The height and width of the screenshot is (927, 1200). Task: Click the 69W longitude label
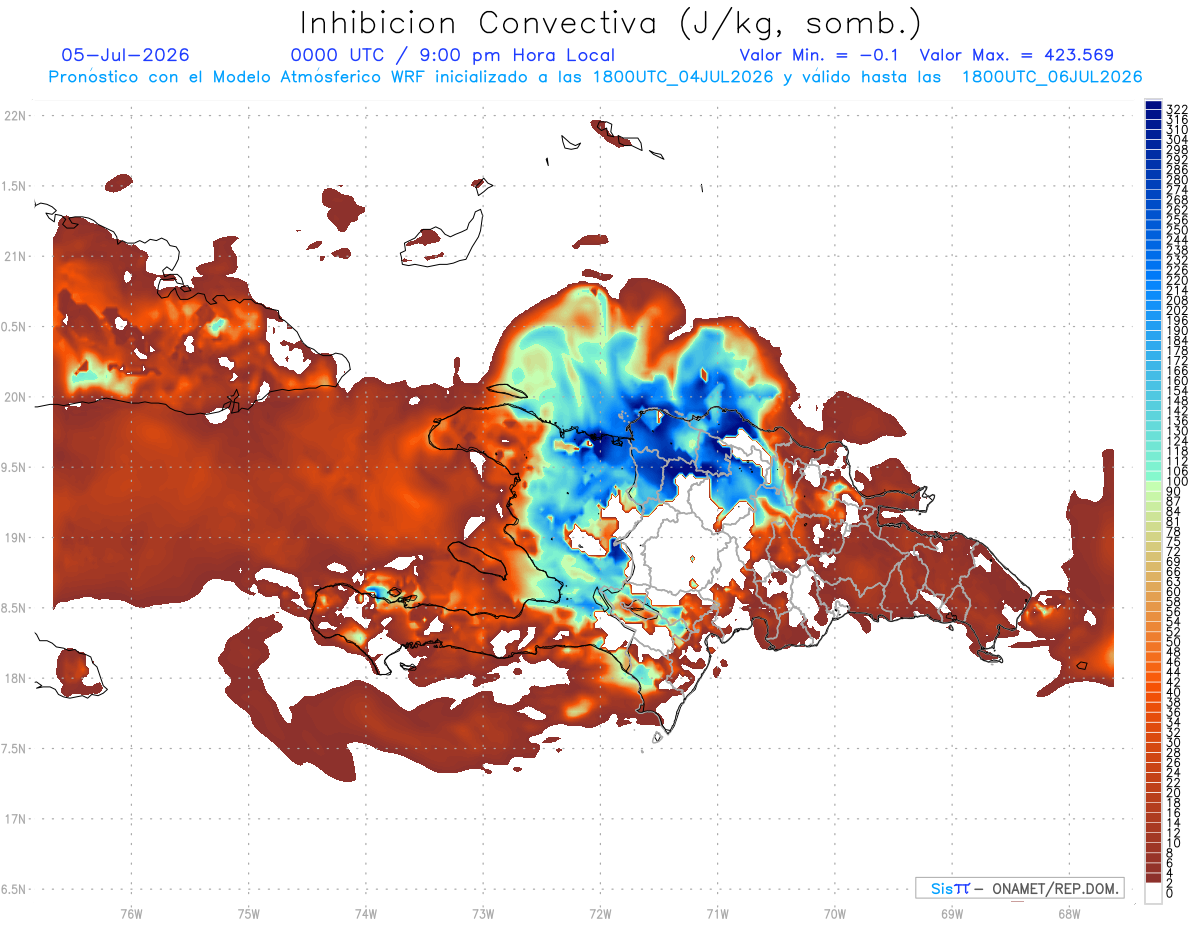[x=952, y=913]
